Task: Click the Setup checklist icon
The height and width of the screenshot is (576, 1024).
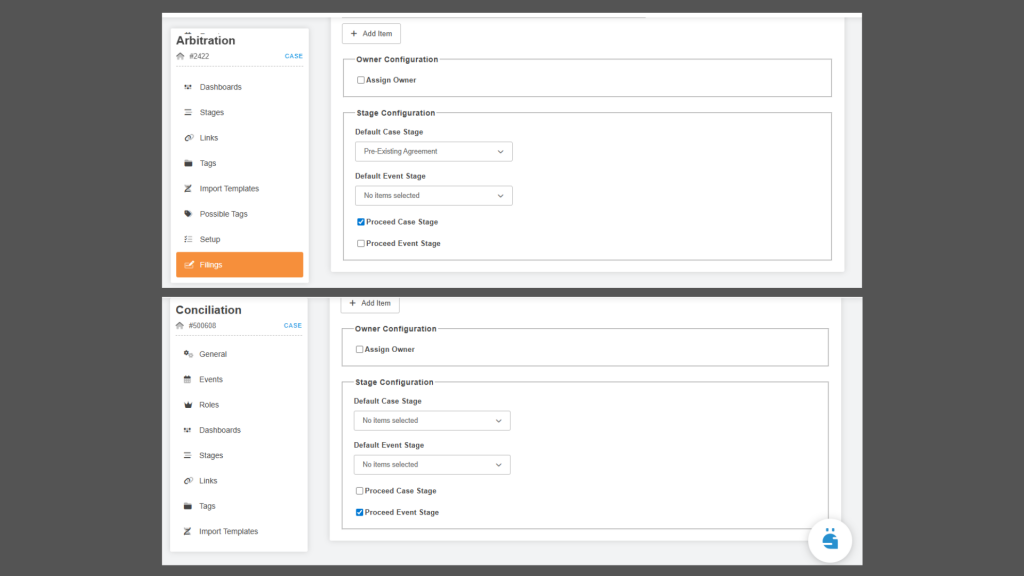Action: 188,239
